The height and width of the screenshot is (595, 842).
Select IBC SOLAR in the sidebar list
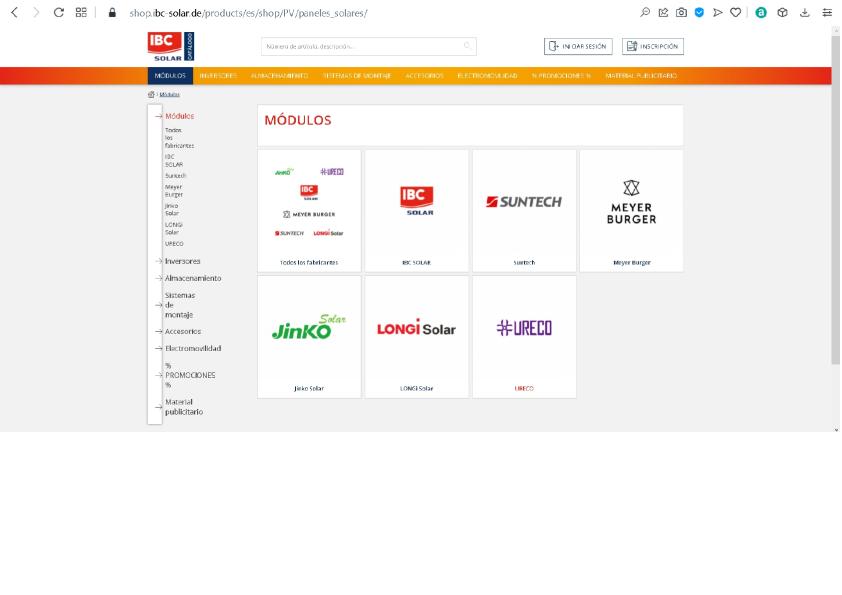(x=174, y=161)
